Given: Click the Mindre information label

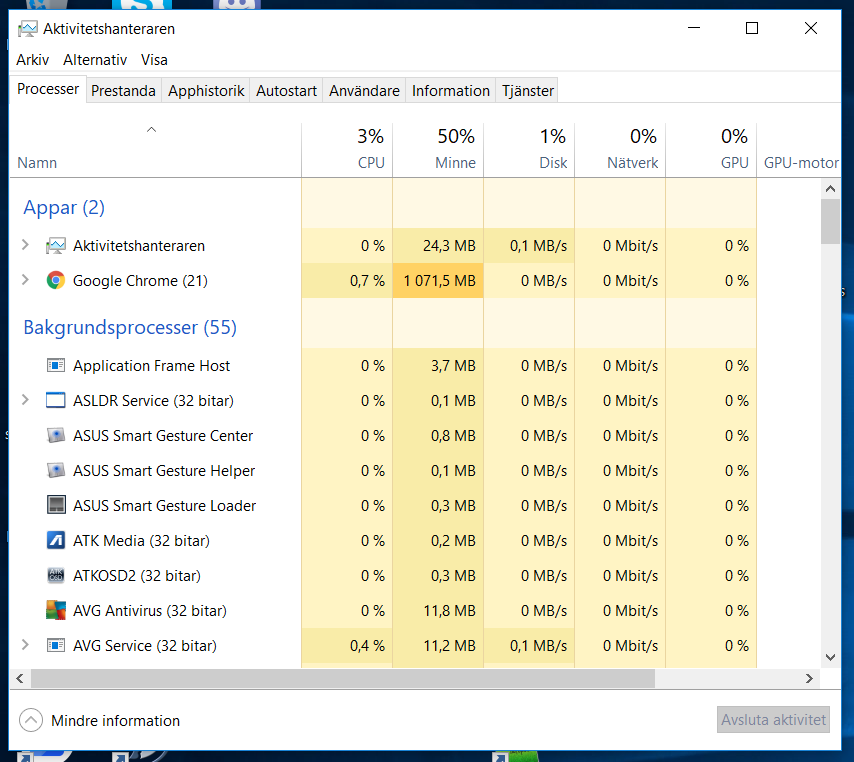Looking at the screenshot, I should tap(115, 721).
